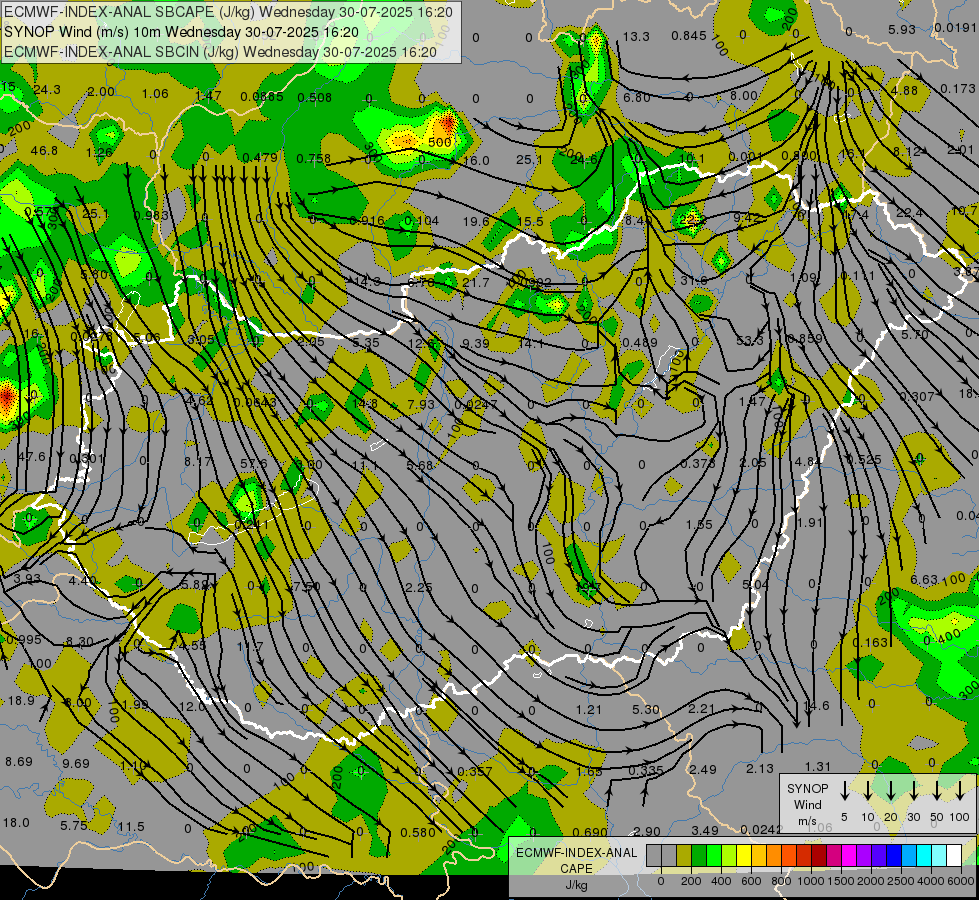This screenshot has height=900, width=979.
Task: Click the 0.0865 value on map
Action: click(262, 96)
